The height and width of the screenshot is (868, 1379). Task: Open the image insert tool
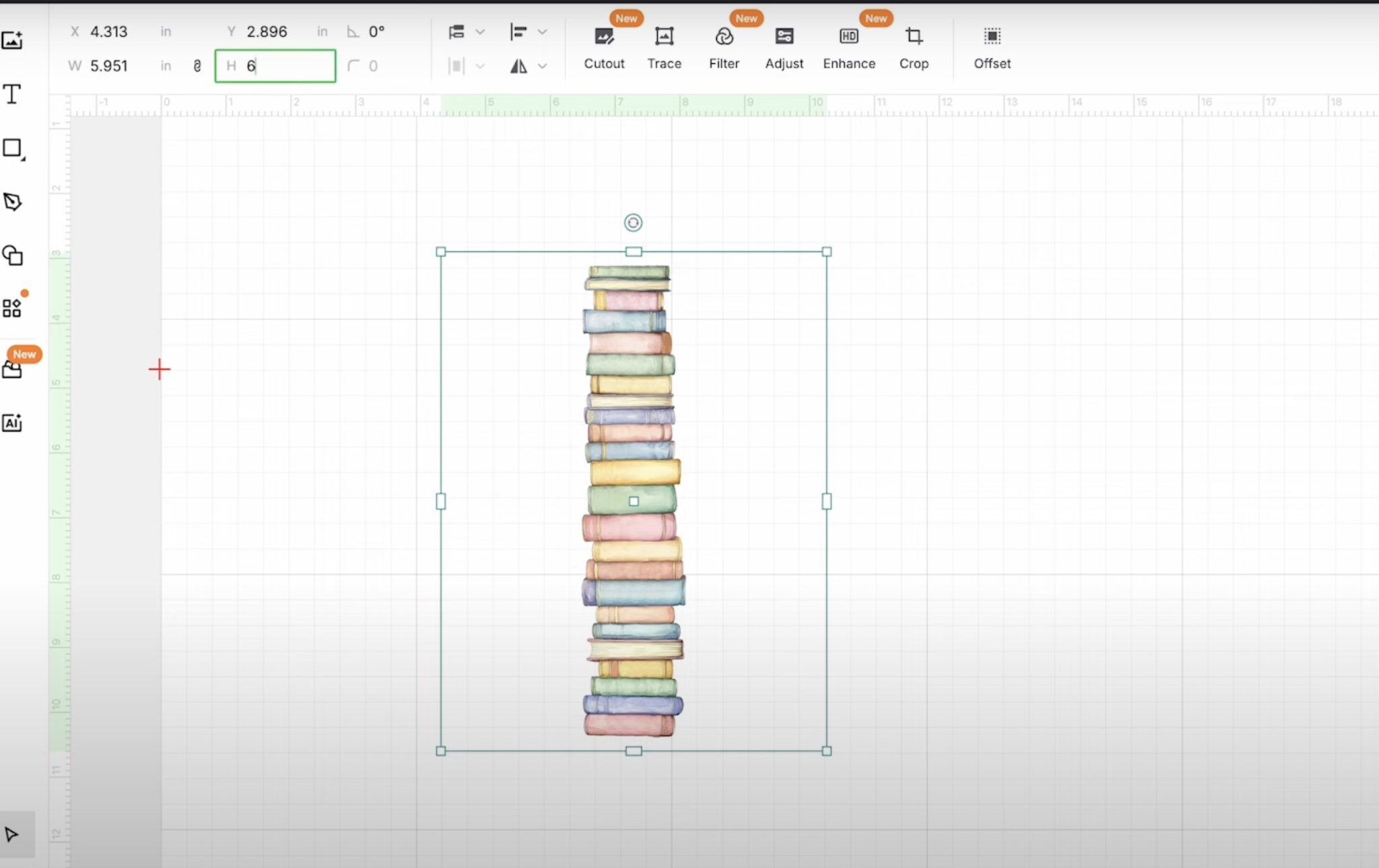click(x=12, y=40)
